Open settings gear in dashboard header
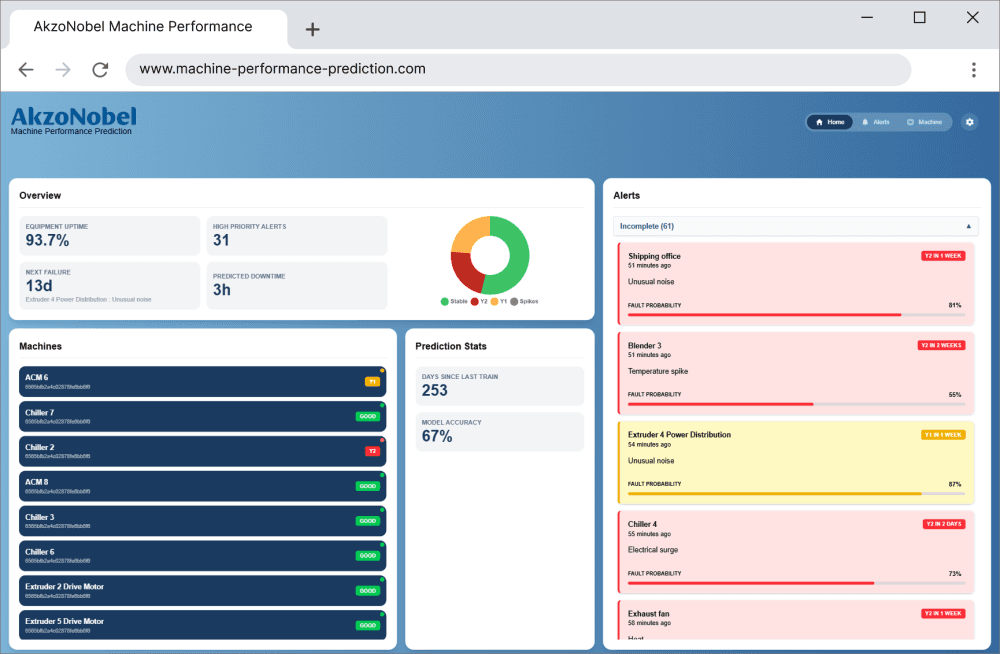Screen dimensions: 1000x654 pyautogui.click(x=969, y=122)
